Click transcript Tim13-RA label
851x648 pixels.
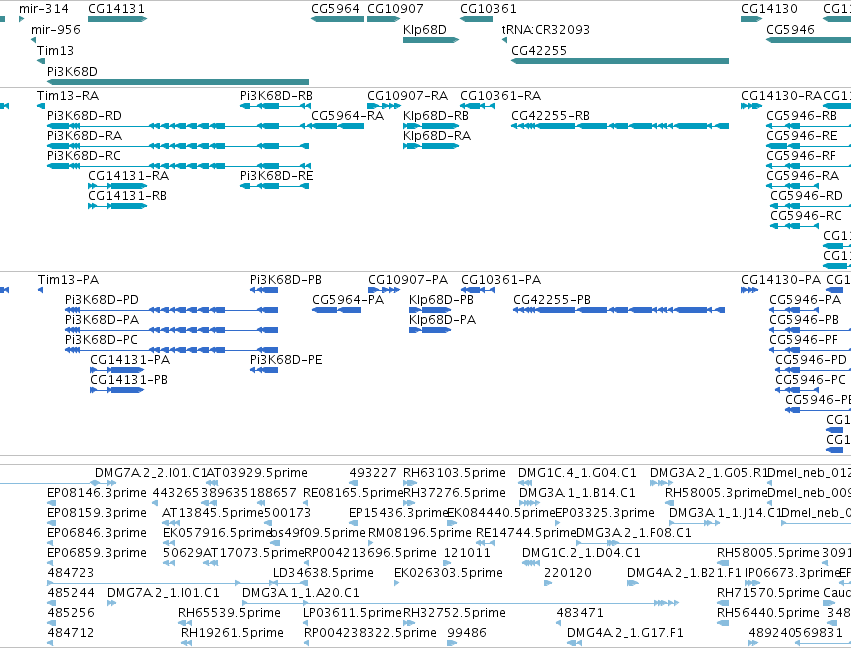point(68,96)
